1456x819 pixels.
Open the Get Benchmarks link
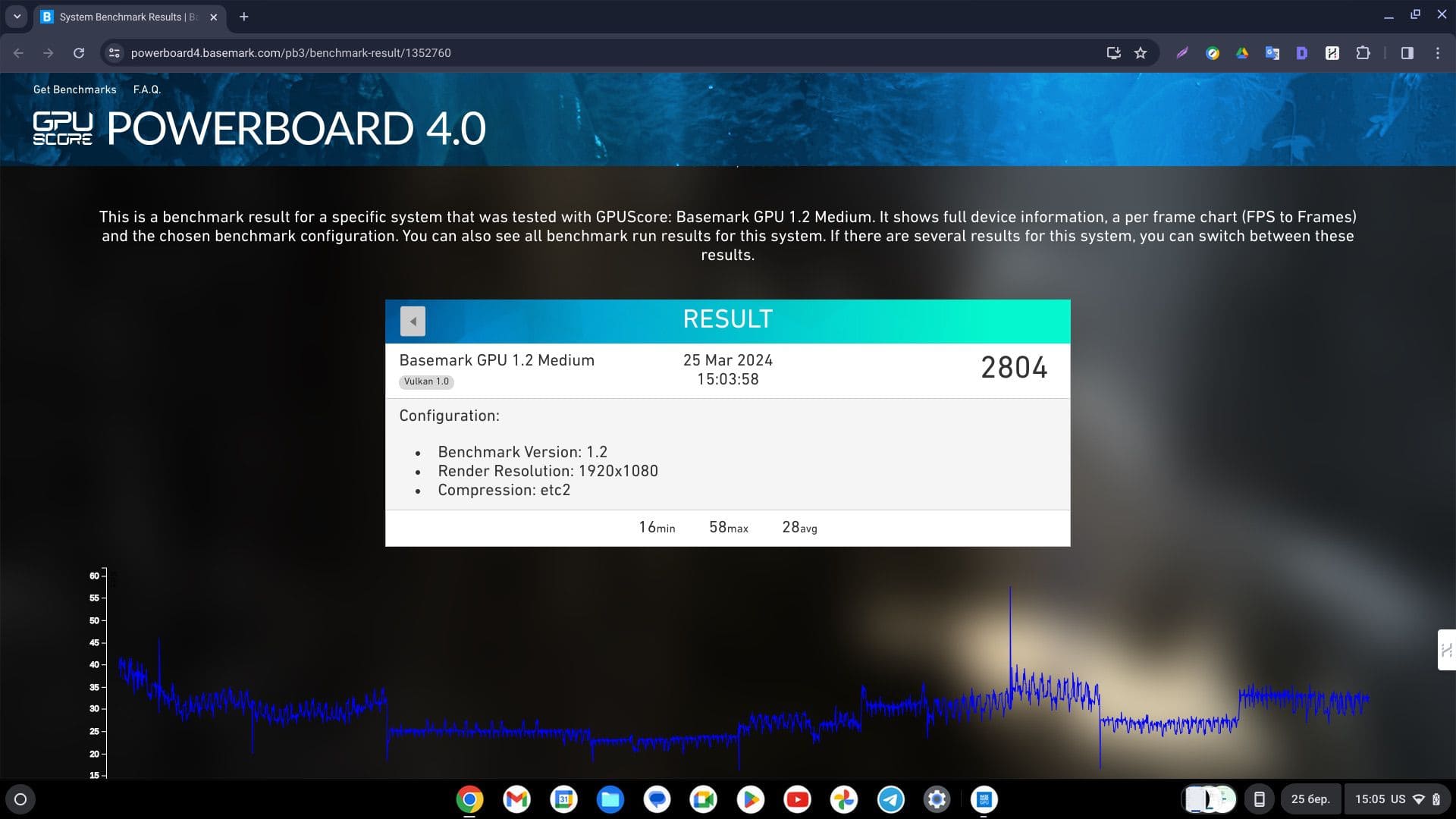pyautogui.click(x=74, y=89)
